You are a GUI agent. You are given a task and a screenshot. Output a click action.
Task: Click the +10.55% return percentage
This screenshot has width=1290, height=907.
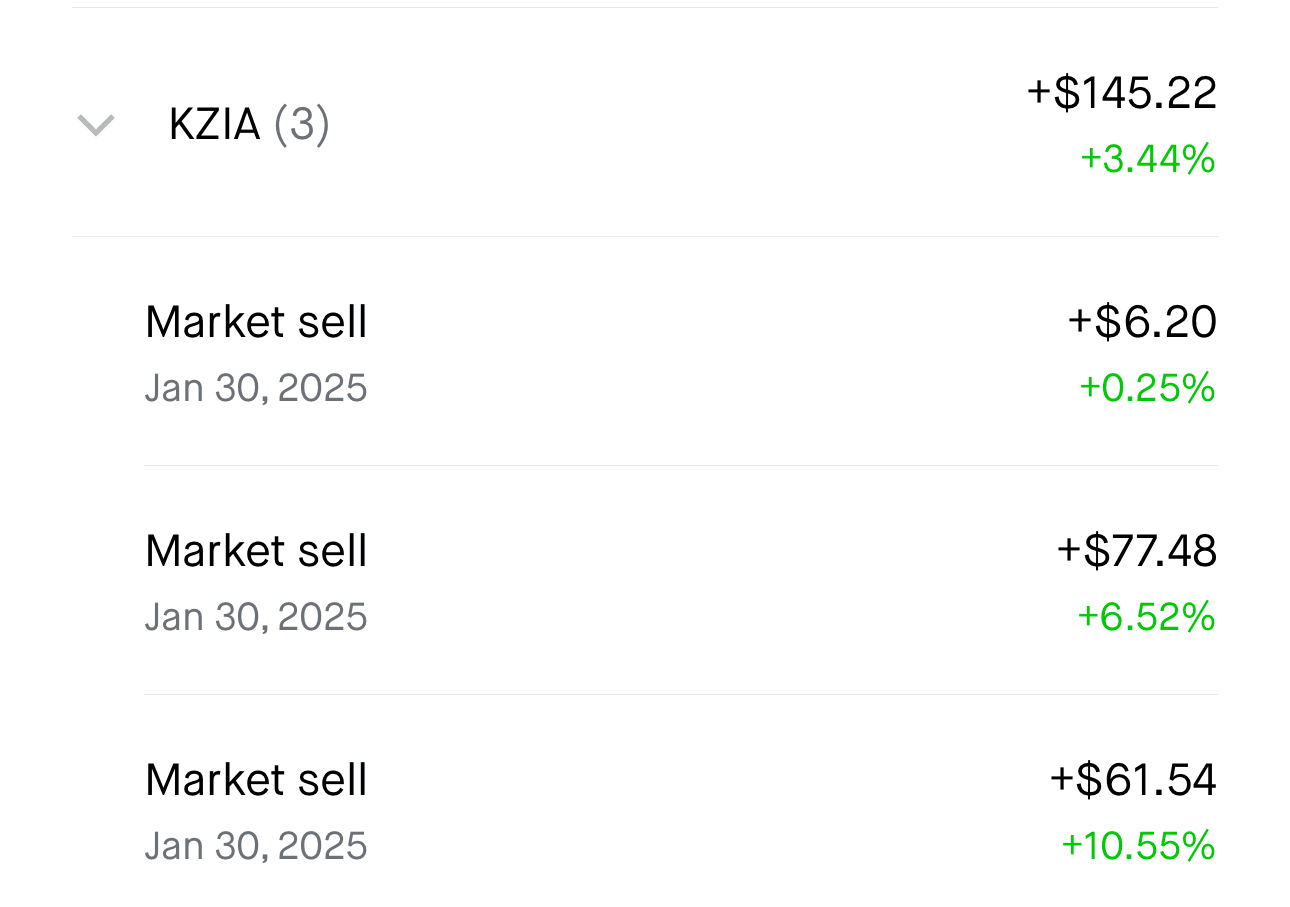coord(1138,846)
